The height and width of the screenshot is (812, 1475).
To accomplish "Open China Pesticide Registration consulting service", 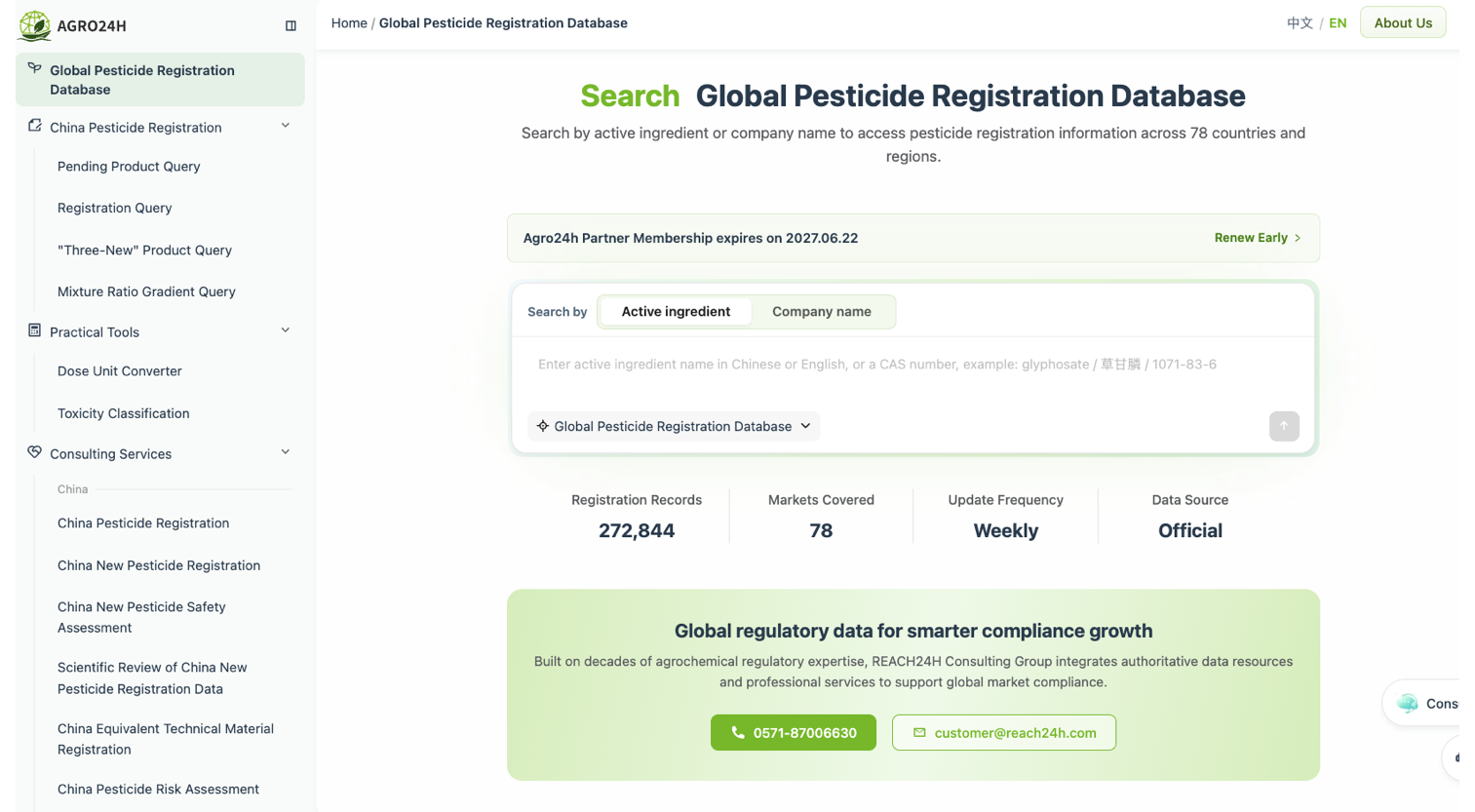I will pyautogui.click(x=143, y=523).
